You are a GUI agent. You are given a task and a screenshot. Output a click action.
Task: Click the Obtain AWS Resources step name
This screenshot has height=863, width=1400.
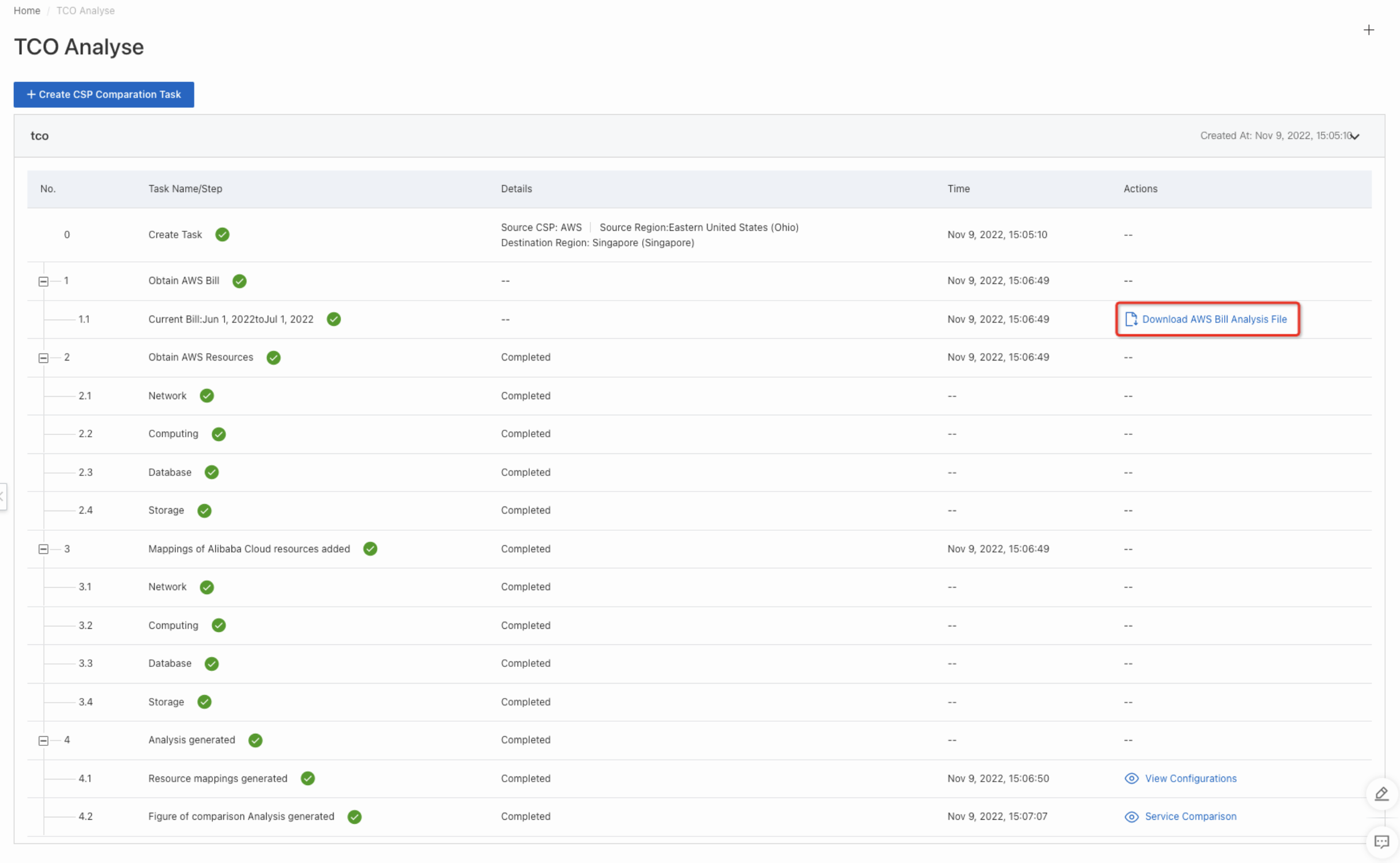(x=201, y=358)
